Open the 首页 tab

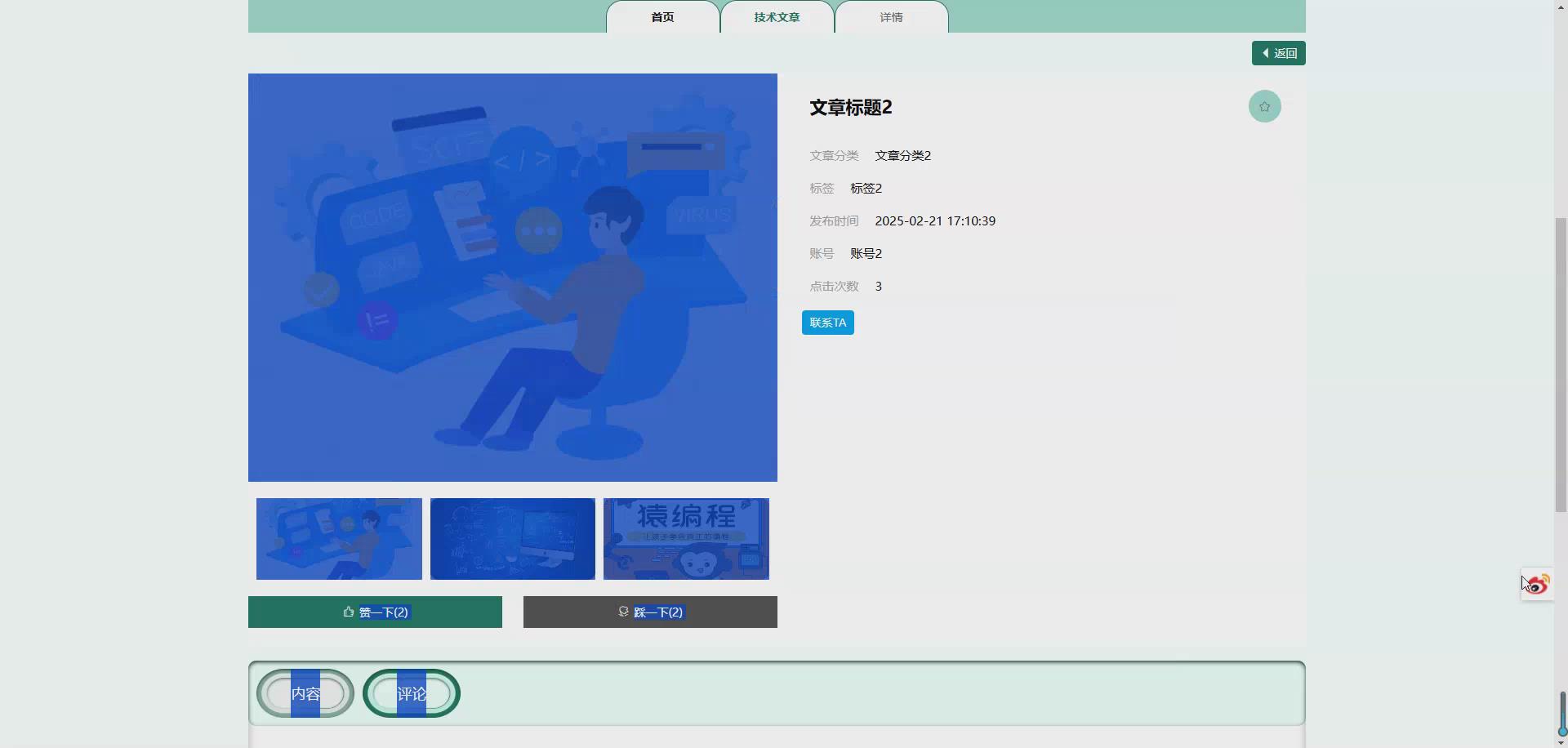(x=662, y=17)
